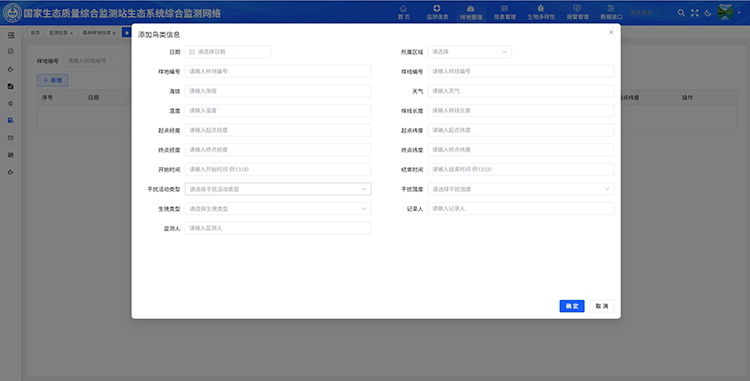This screenshot has height=381, width=750.
Task: Click the 添加鸟类信息 dialog title
Action: click(x=159, y=34)
